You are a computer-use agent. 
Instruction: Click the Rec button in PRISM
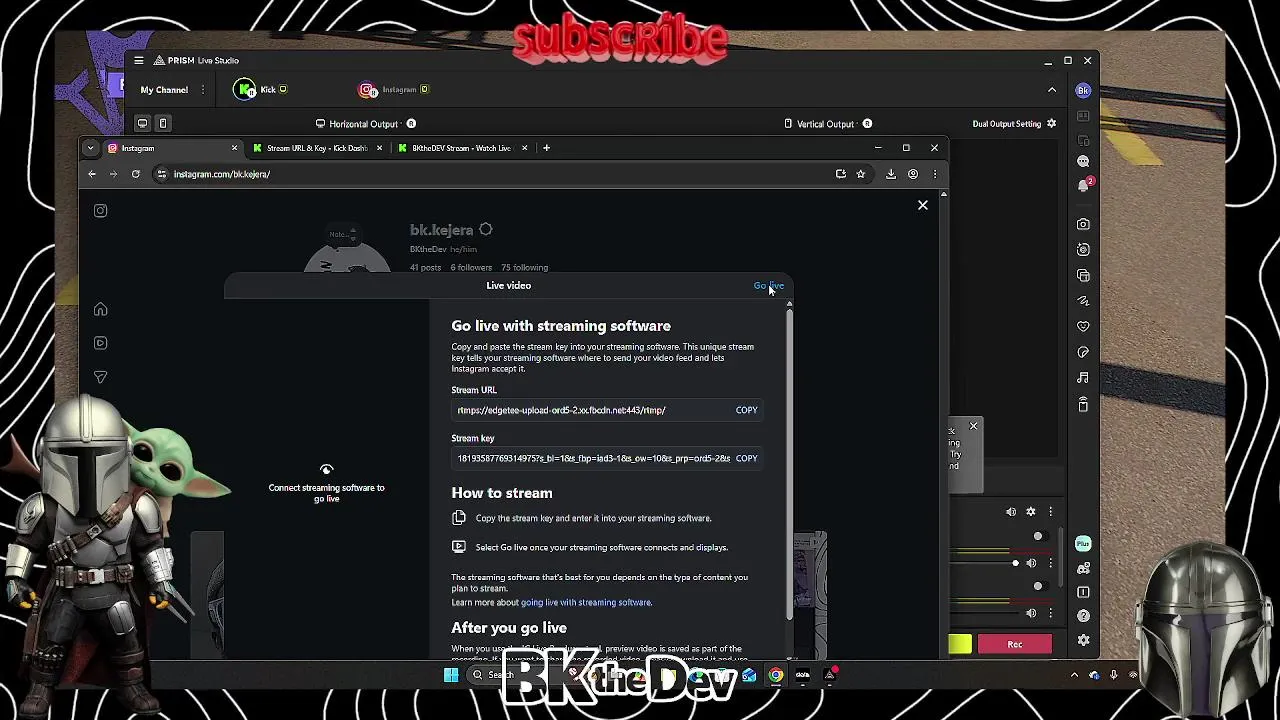pos(1015,645)
